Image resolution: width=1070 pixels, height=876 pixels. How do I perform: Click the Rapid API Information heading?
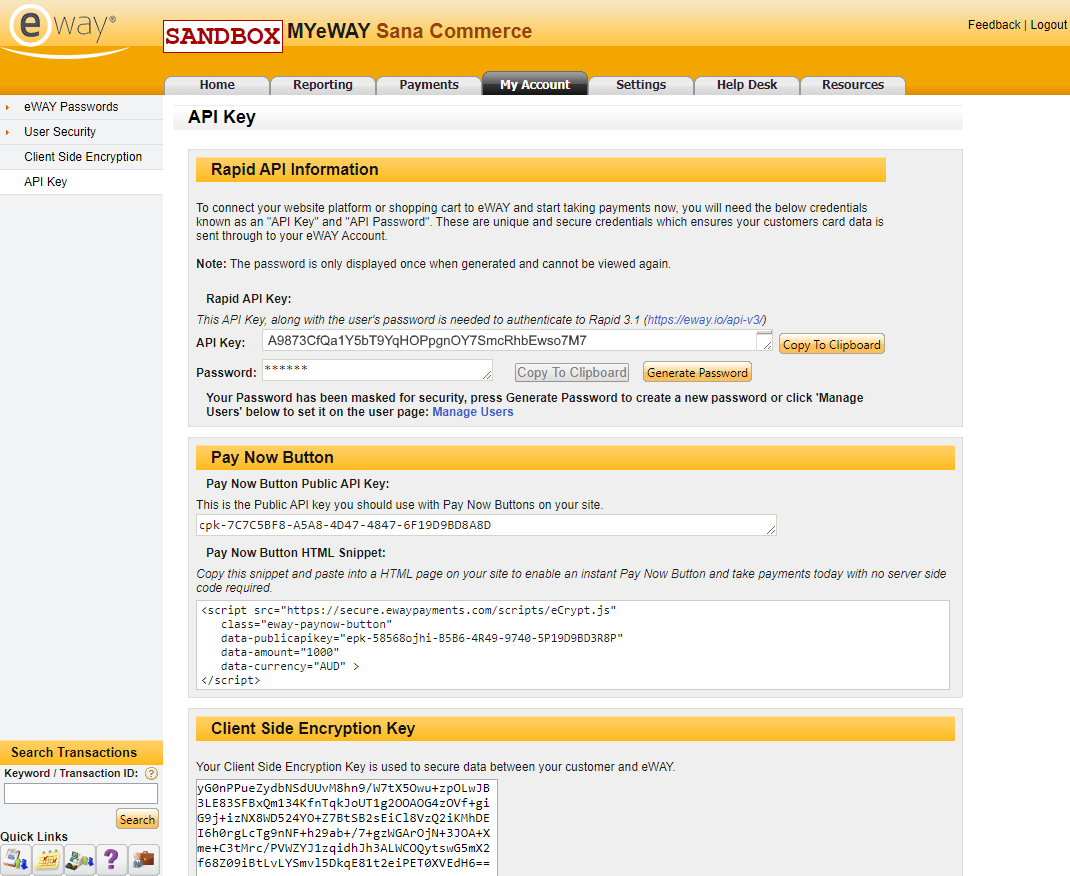294,169
